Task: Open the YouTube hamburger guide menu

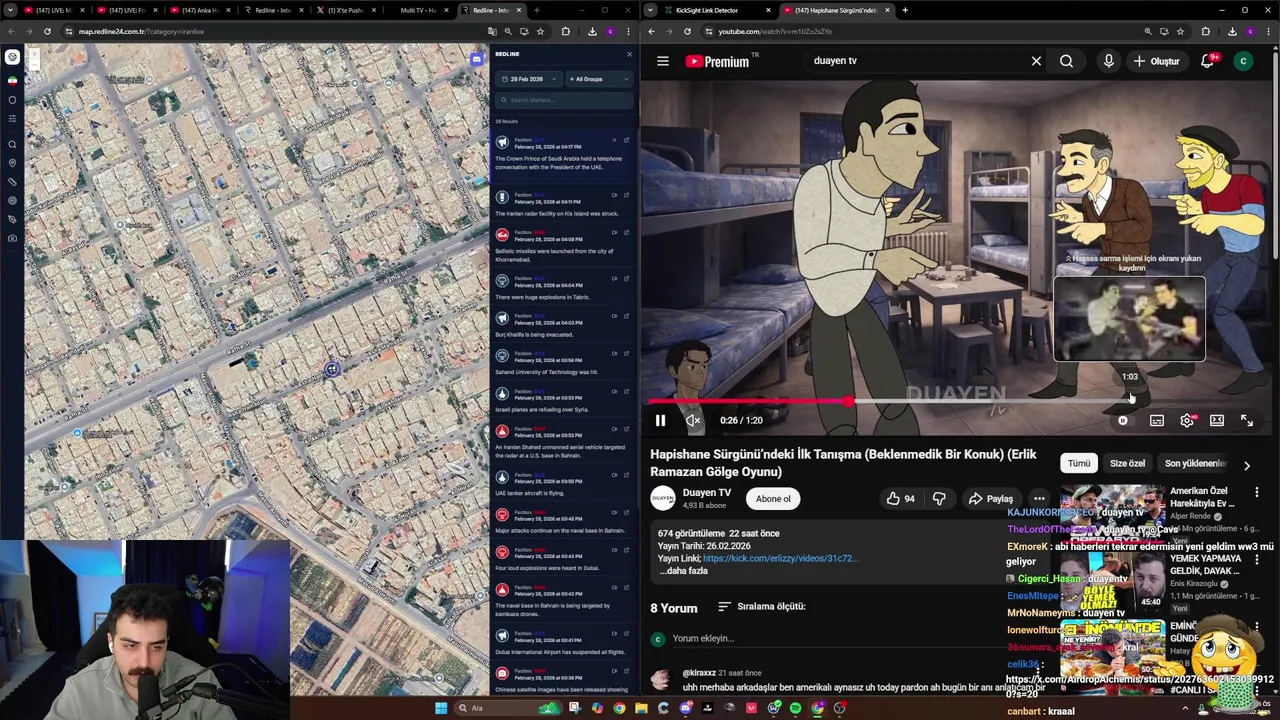Action: (x=662, y=61)
